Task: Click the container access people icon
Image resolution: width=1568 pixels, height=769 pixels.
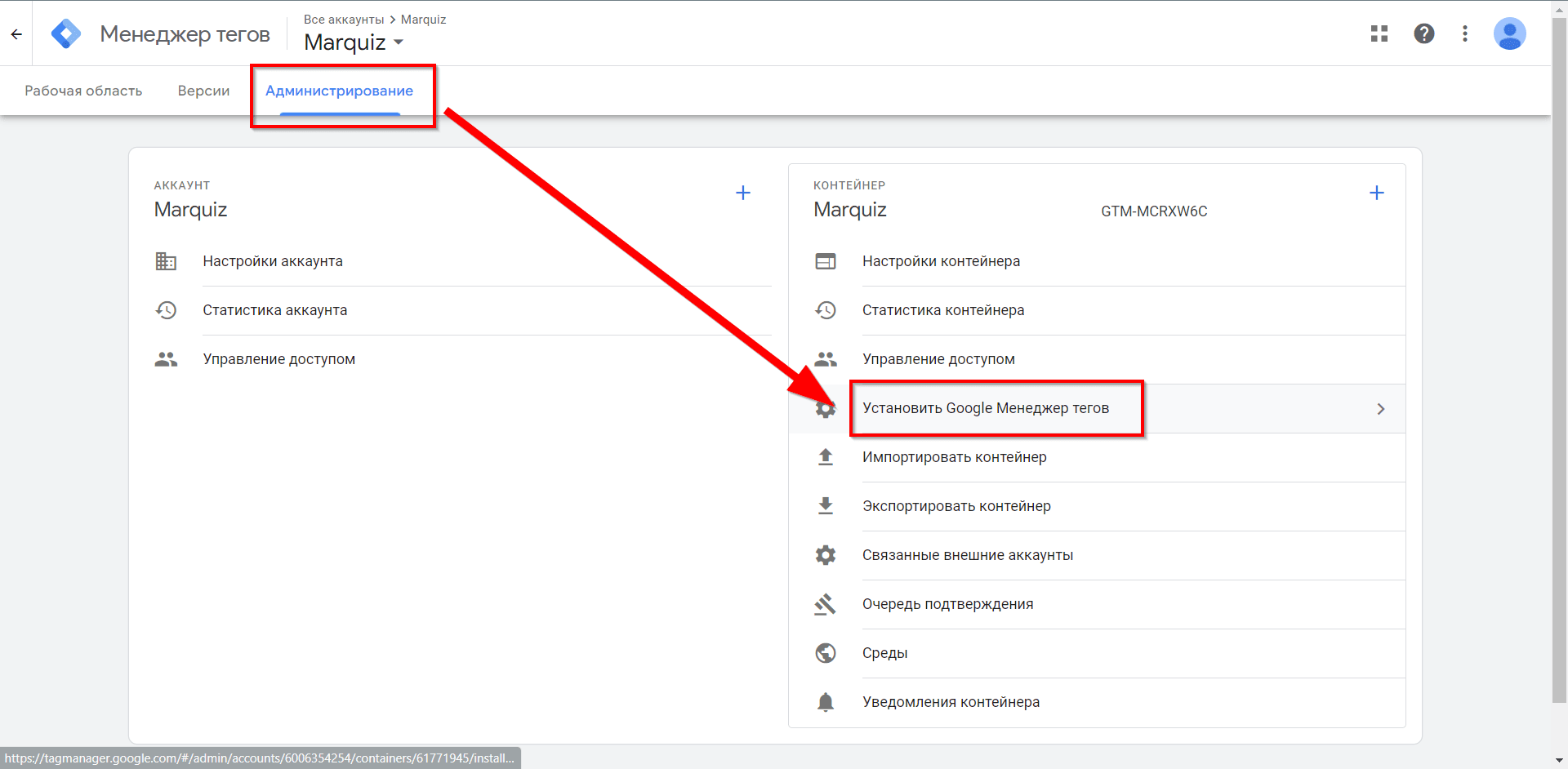Action: (x=826, y=359)
